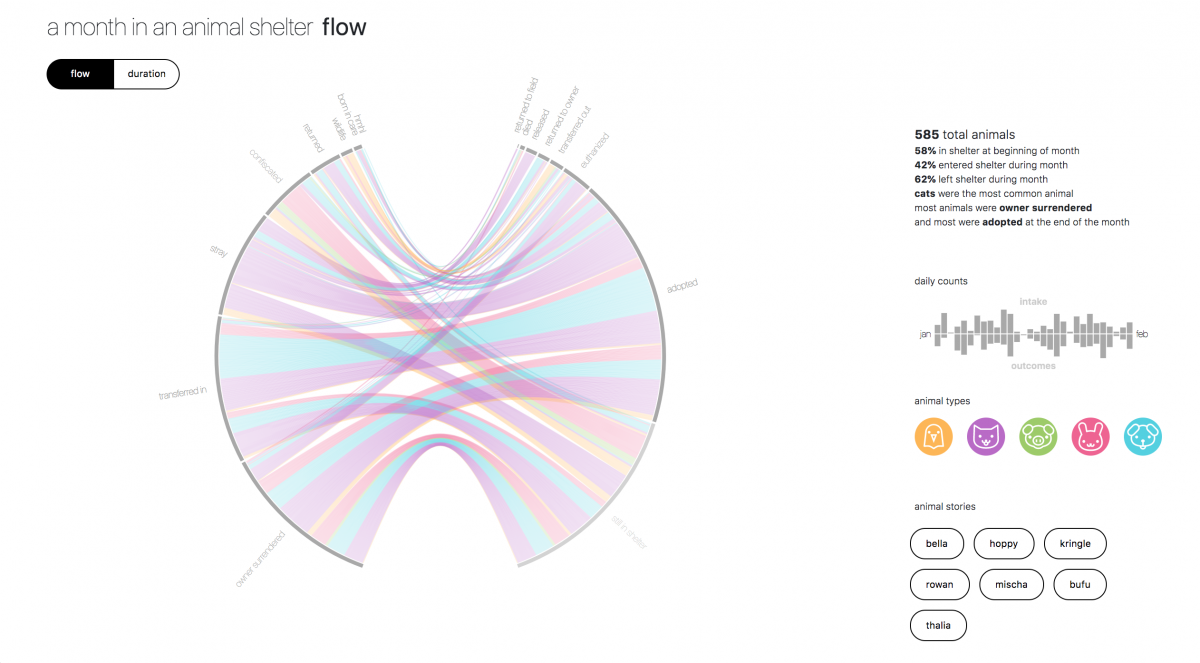Open rowan's animal story
1200x663 pixels.
940,585
